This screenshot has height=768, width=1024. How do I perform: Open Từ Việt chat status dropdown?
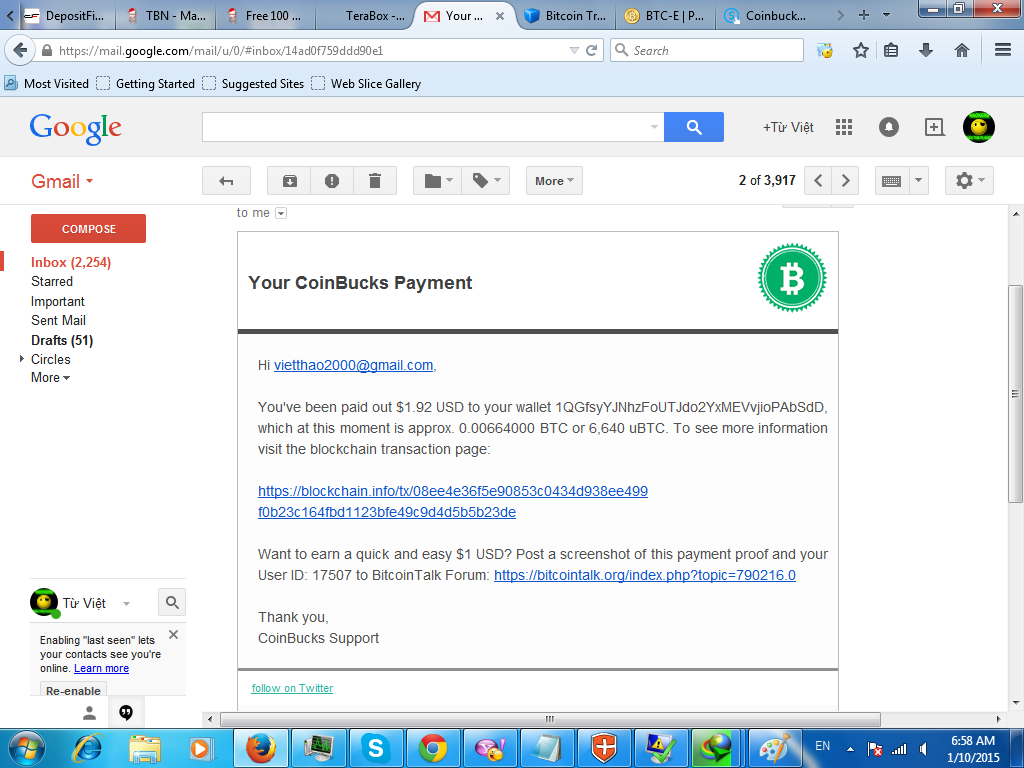pyautogui.click(x=126, y=603)
